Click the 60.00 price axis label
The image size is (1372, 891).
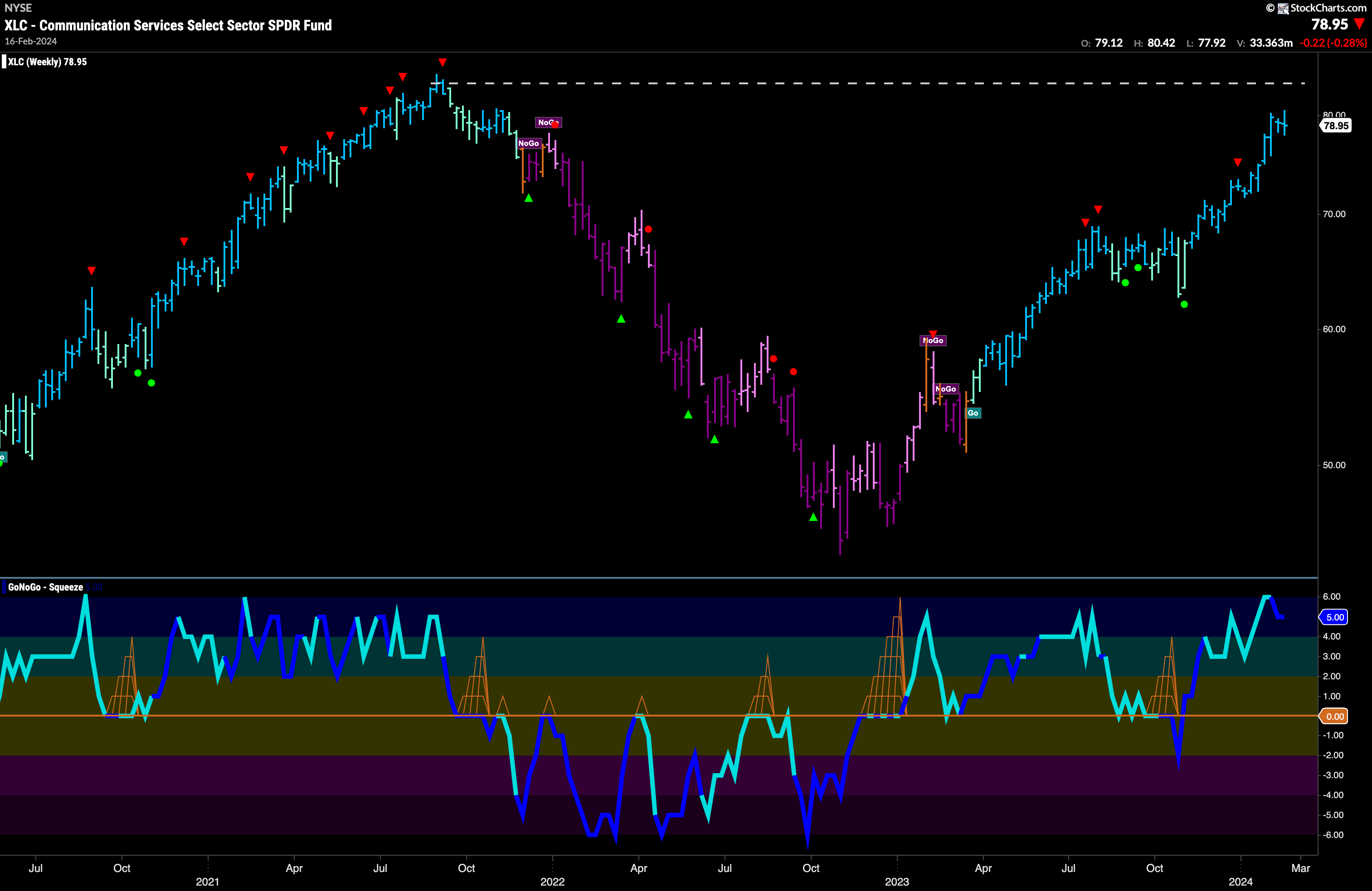(x=1334, y=329)
